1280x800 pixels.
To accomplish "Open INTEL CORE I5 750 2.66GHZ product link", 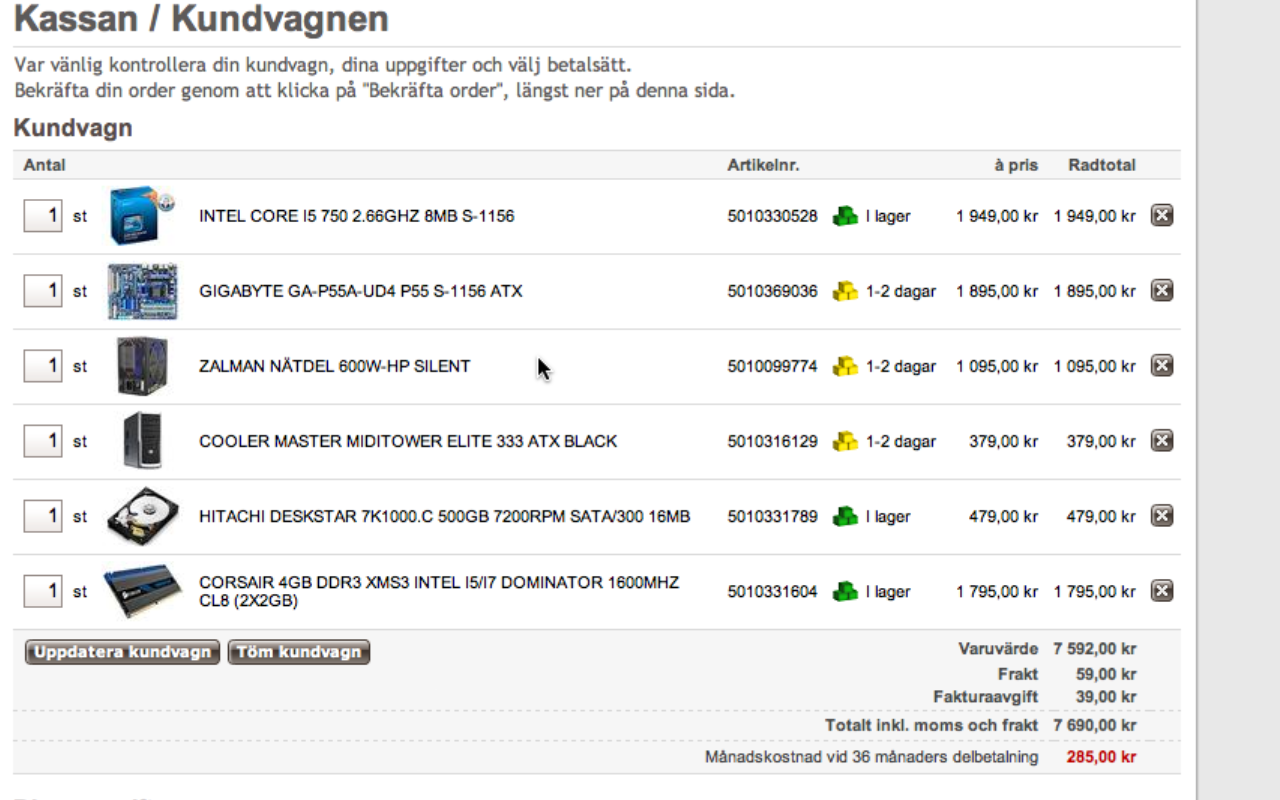I will pos(357,216).
